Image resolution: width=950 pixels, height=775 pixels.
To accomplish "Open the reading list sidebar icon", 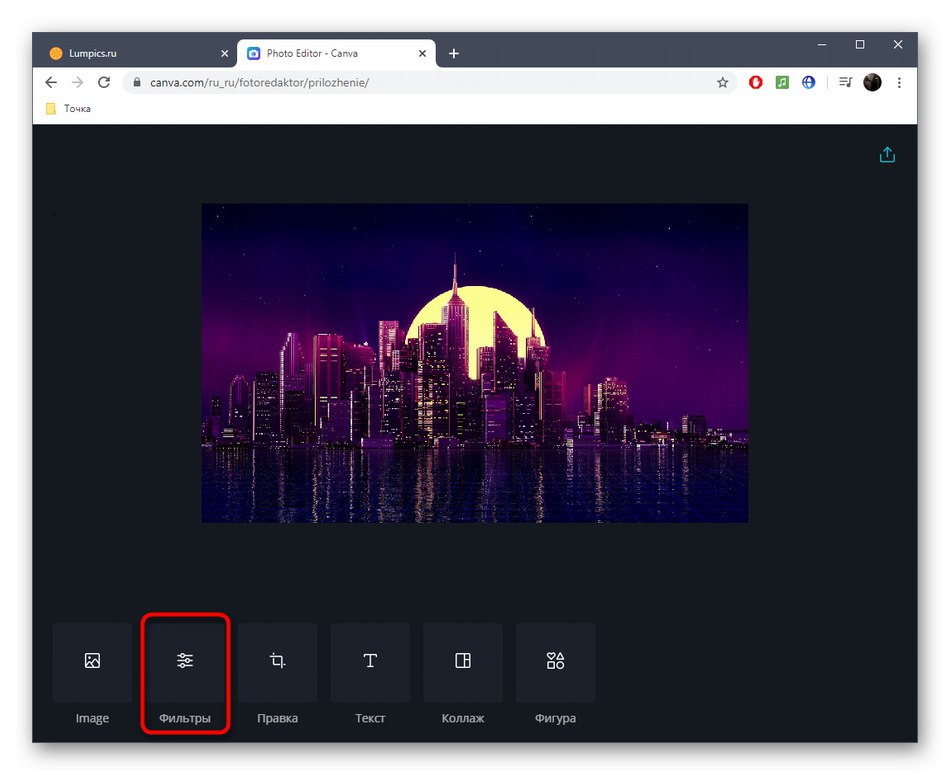I will [x=845, y=83].
